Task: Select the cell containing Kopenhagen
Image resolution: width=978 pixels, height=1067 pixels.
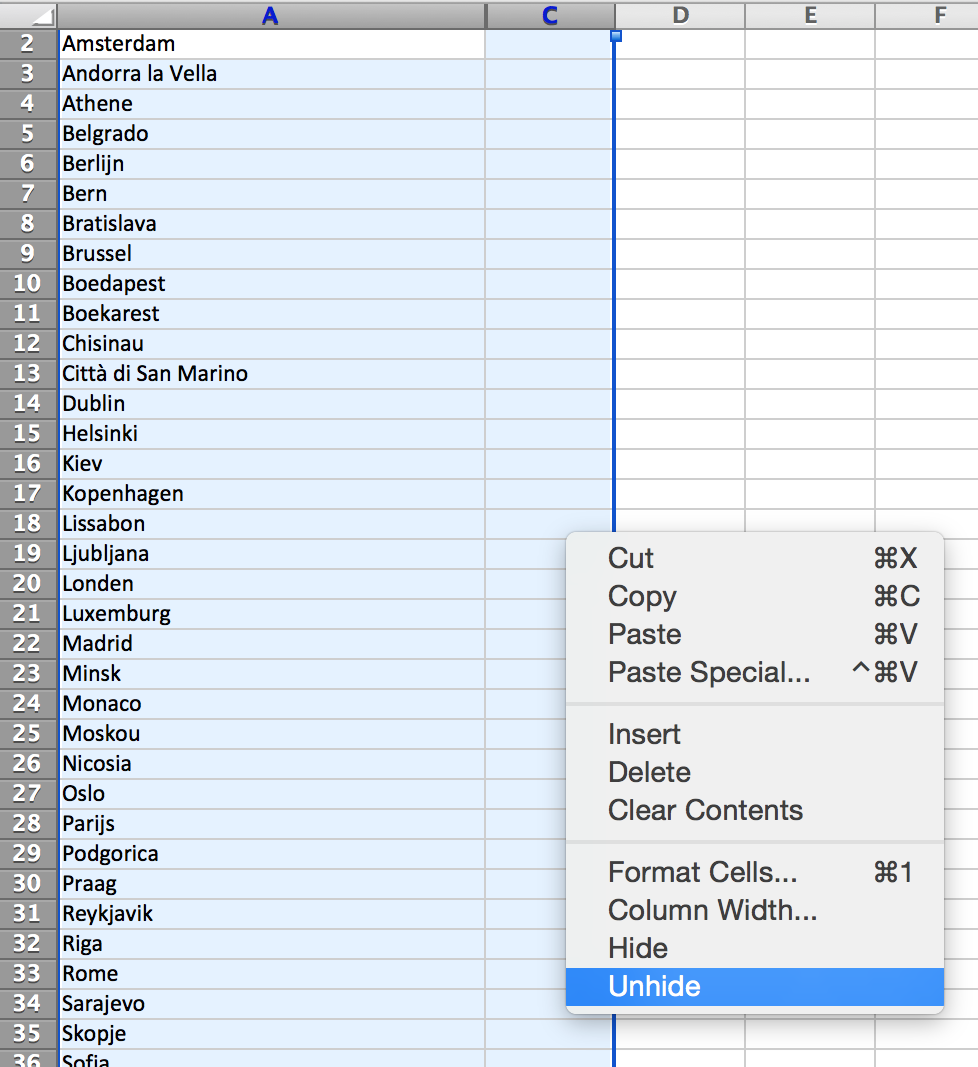Action: (271, 494)
